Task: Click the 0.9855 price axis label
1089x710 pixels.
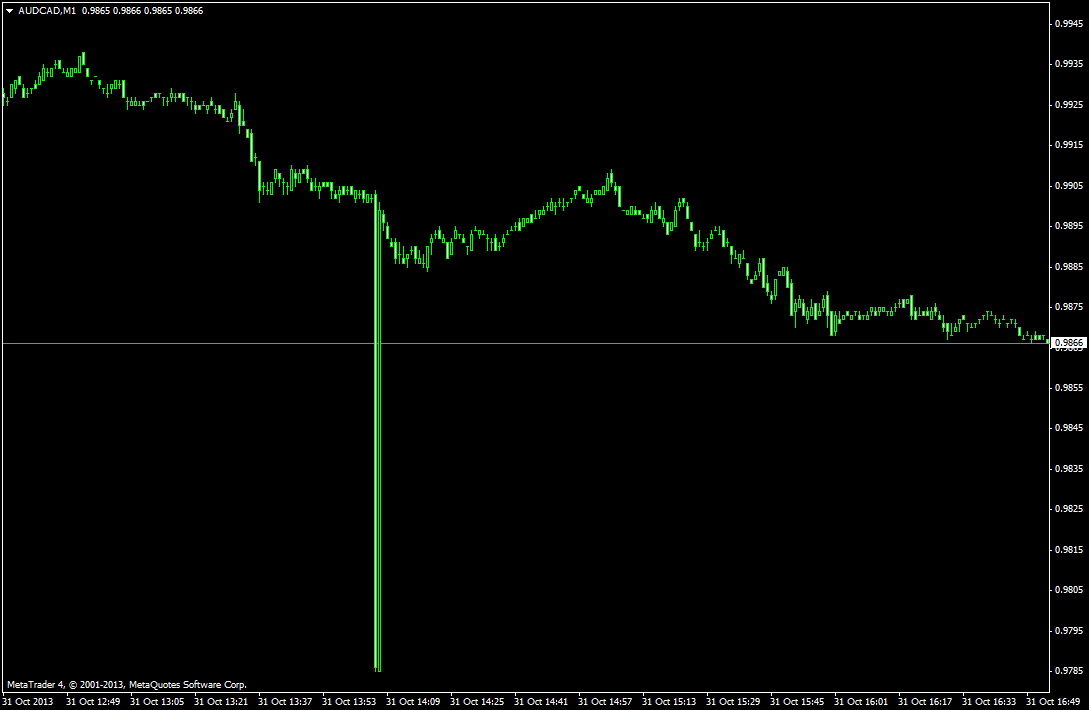Action: (x=1069, y=388)
